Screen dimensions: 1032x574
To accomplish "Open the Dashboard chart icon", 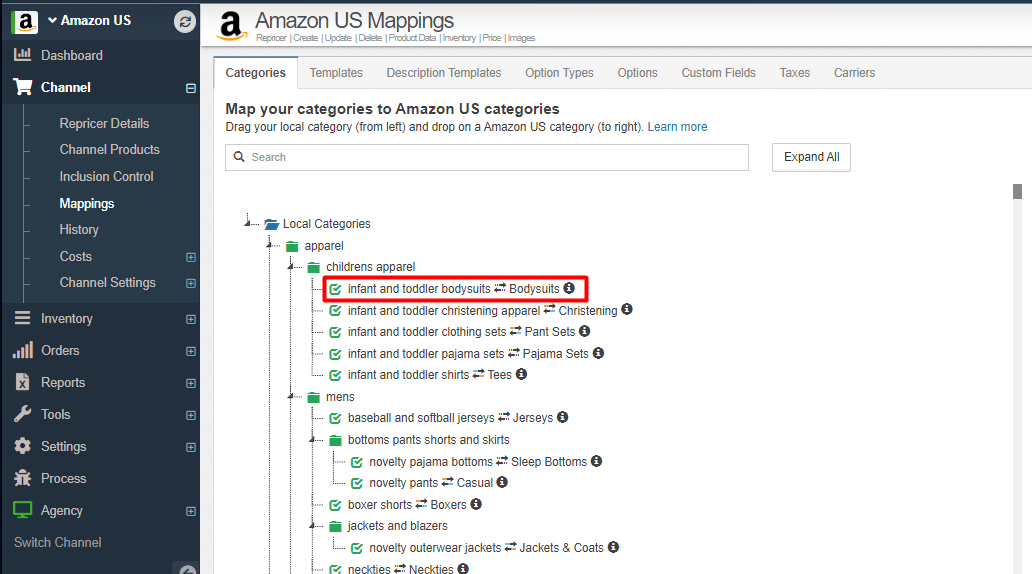I will pyautogui.click(x=22, y=55).
